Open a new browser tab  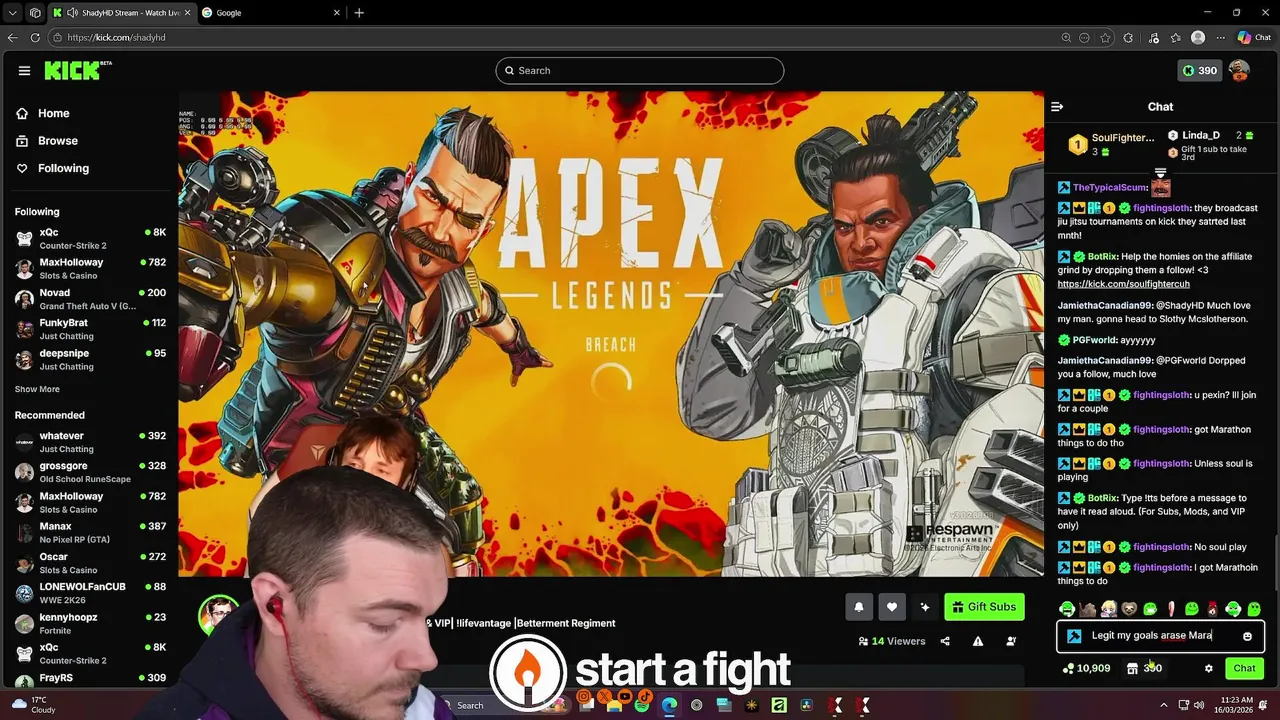pos(359,13)
